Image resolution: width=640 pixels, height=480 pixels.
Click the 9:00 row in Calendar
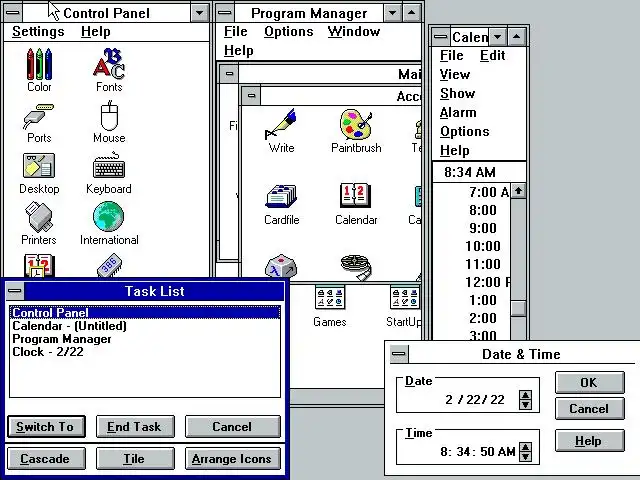tap(471, 228)
